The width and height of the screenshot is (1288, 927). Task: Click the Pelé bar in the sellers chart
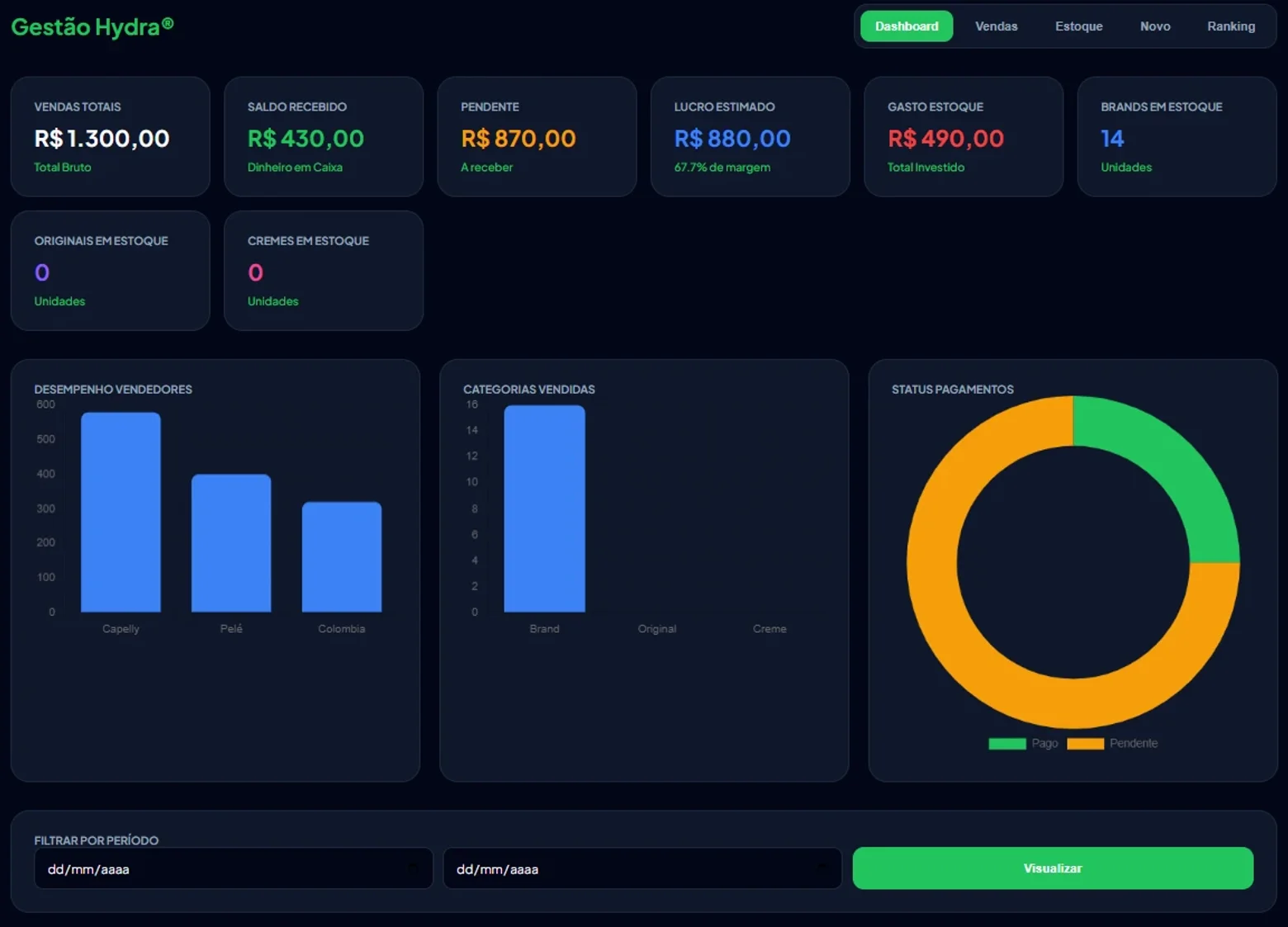(x=231, y=542)
